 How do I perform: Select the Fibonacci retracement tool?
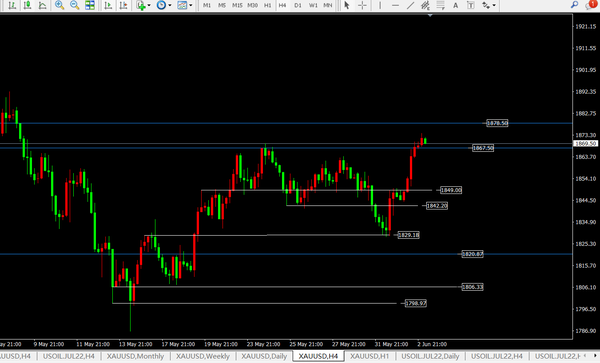click(440, 5)
